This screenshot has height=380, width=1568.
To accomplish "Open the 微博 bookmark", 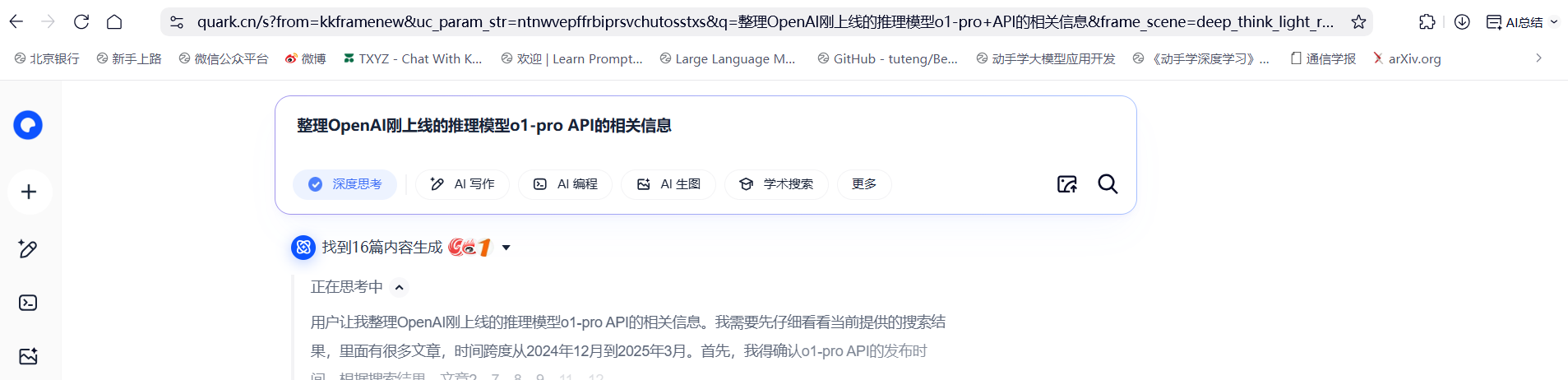I will coord(305,58).
